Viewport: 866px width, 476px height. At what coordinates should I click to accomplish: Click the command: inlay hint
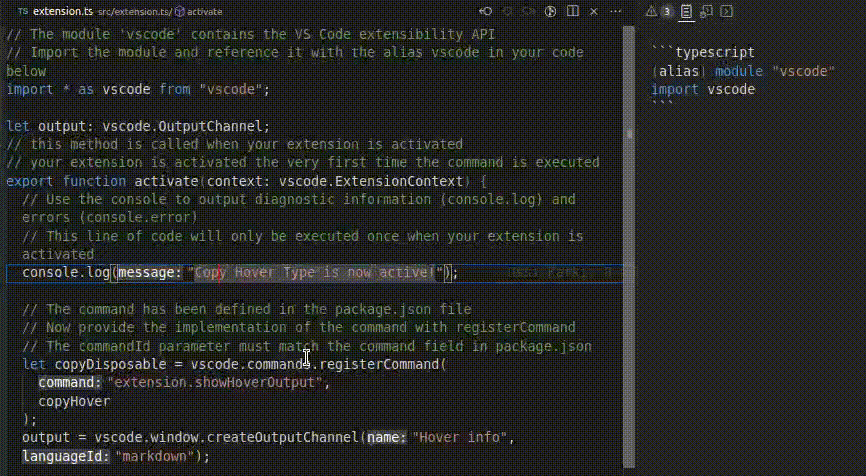[70, 382]
